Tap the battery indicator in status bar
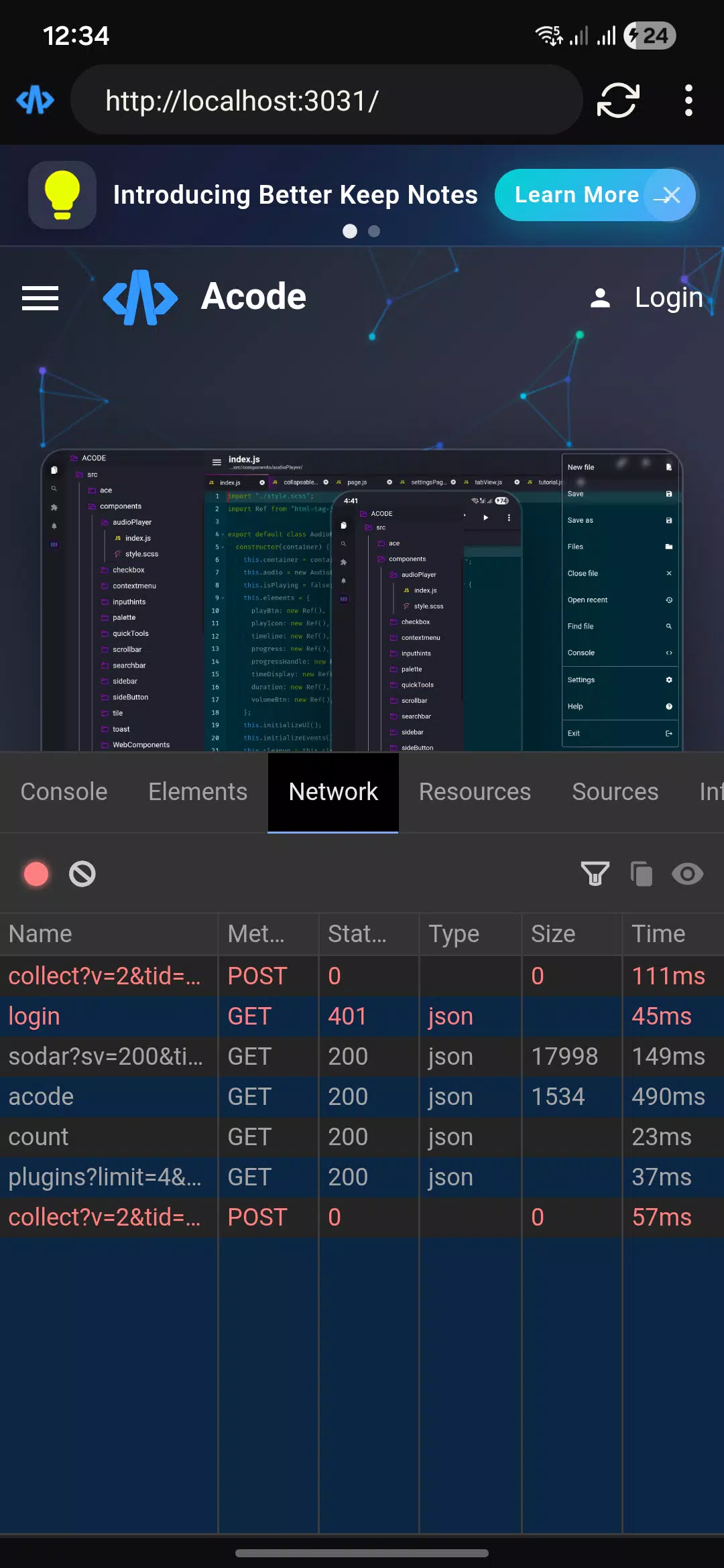Image resolution: width=724 pixels, height=1568 pixels. click(649, 36)
